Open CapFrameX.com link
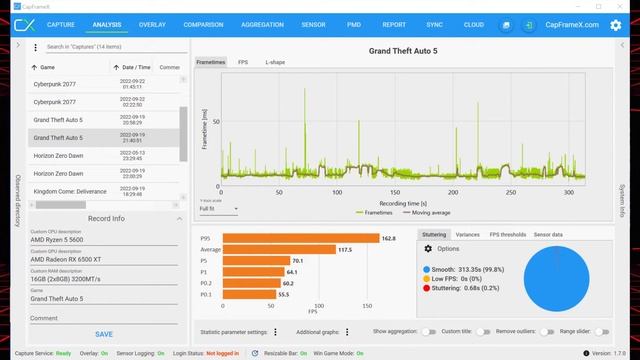The height and width of the screenshot is (360, 640). click(x=572, y=25)
